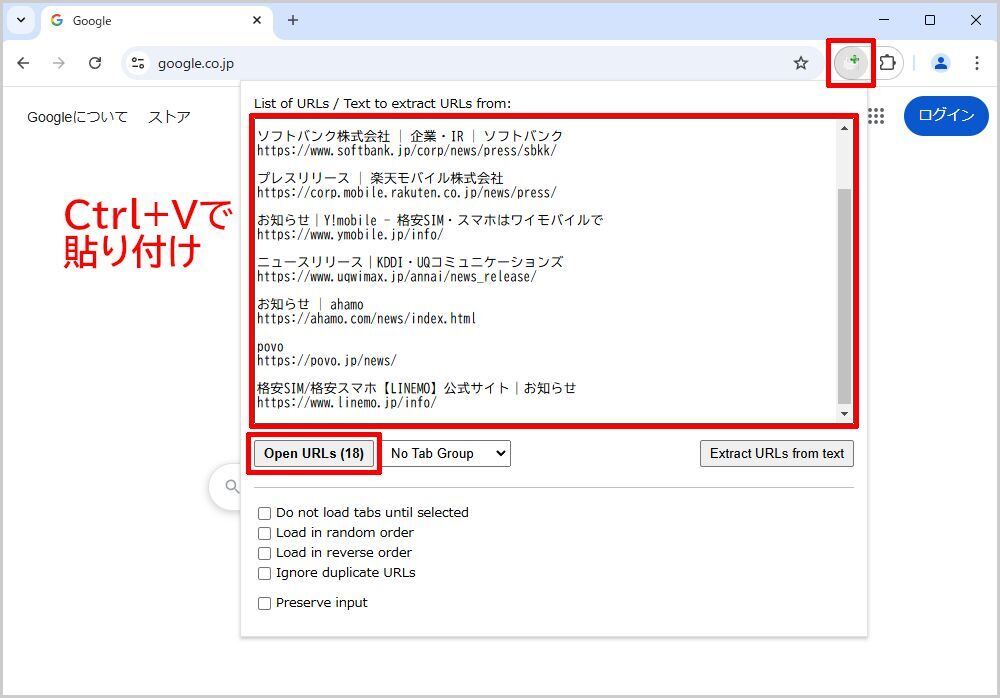Open the tab search dropdown arrow
Screen dimensions: 1000x698
pyautogui.click(x=21, y=20)
